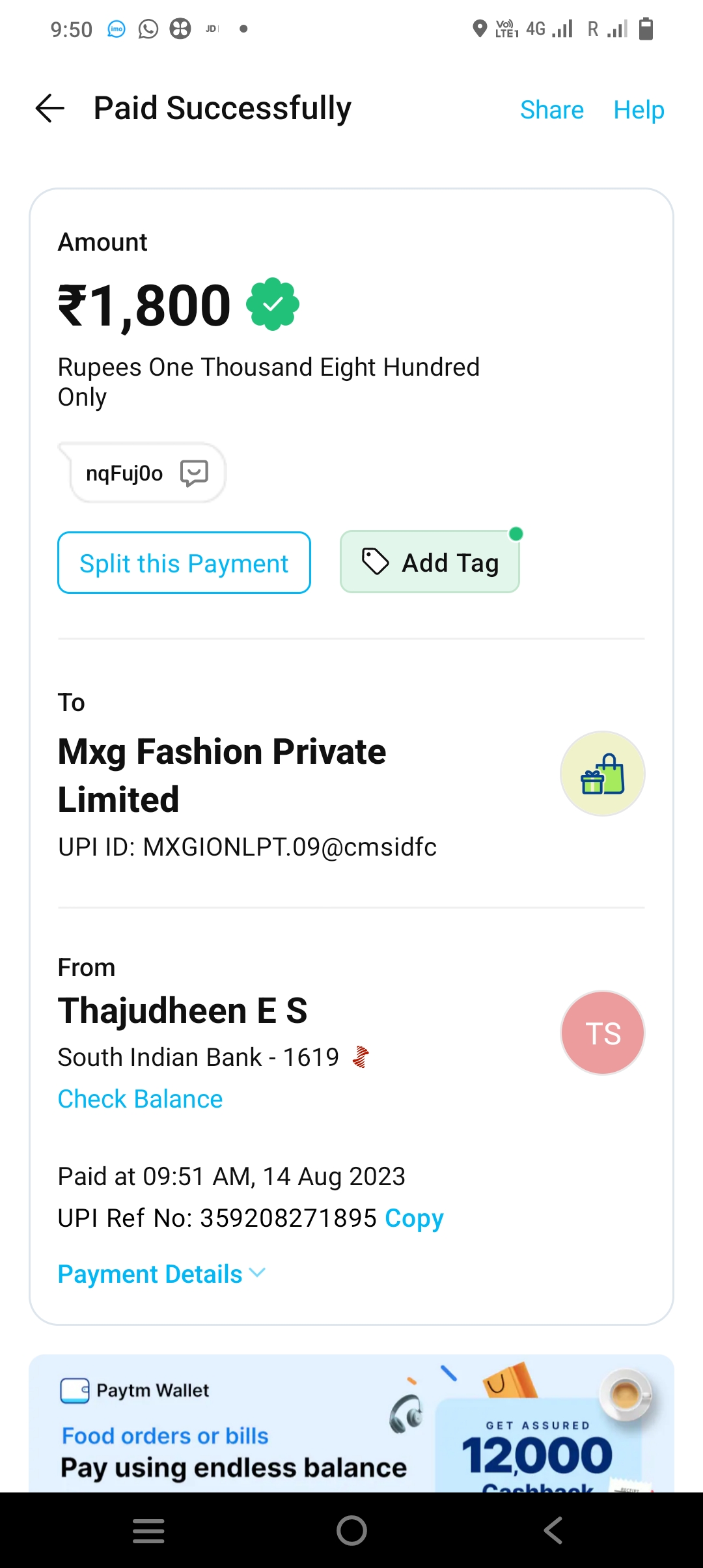703x1568 pixels.
Task: Open Help from the header
Action: (x=639, y=110)
